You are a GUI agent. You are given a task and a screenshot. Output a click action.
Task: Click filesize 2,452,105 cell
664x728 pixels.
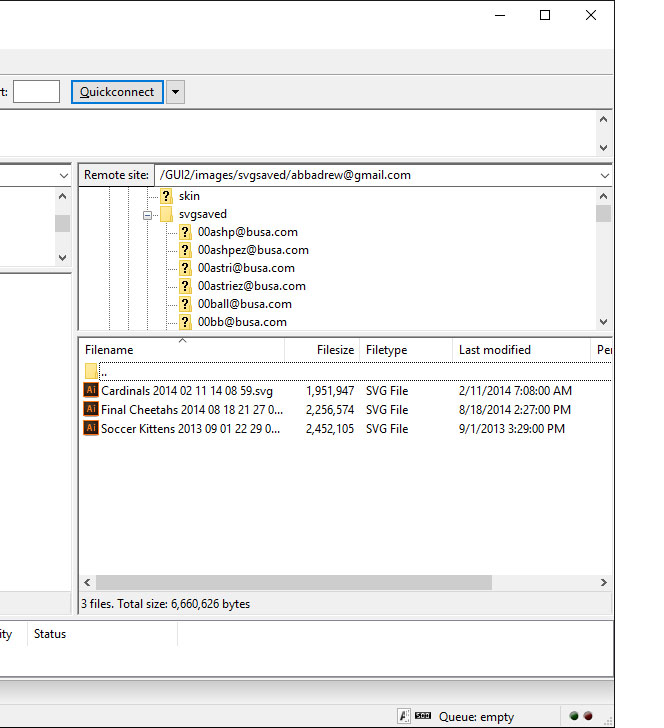[330, 429]
